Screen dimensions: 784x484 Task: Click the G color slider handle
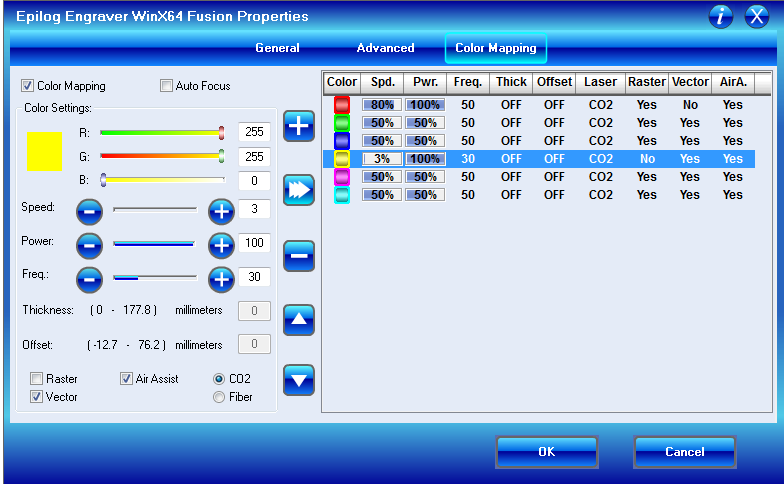pos(222,156)
